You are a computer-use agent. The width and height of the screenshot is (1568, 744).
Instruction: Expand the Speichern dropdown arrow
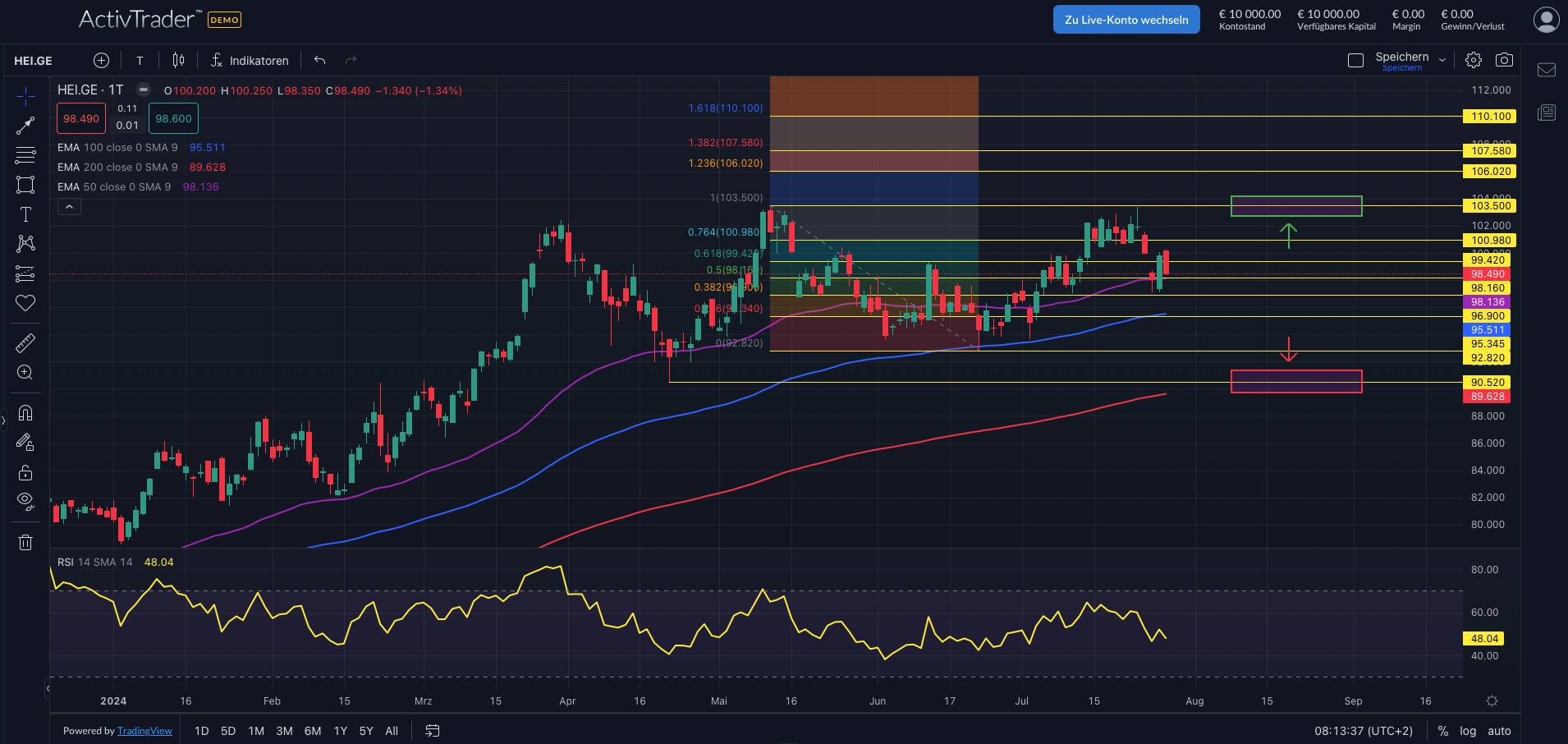pyautogui.click(x=1442, y=60)
